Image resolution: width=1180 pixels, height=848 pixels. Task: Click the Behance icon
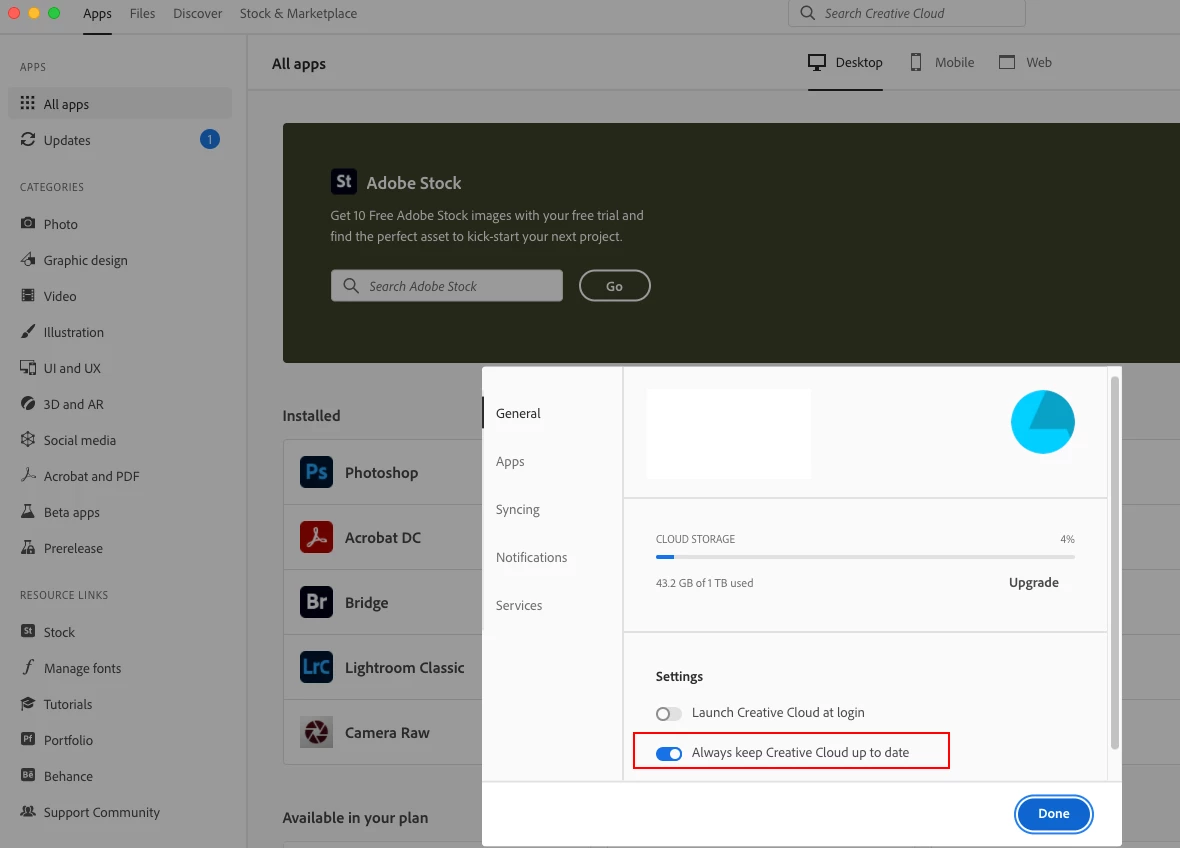(x=28, y=775)
